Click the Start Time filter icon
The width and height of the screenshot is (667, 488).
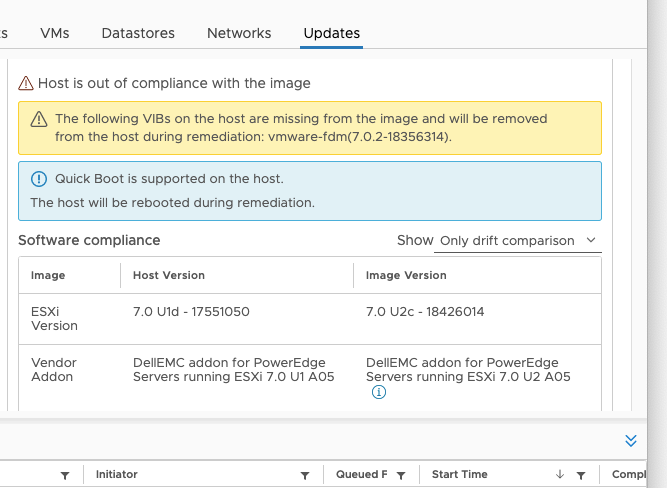pyautogui.click(x=581, y=475)
